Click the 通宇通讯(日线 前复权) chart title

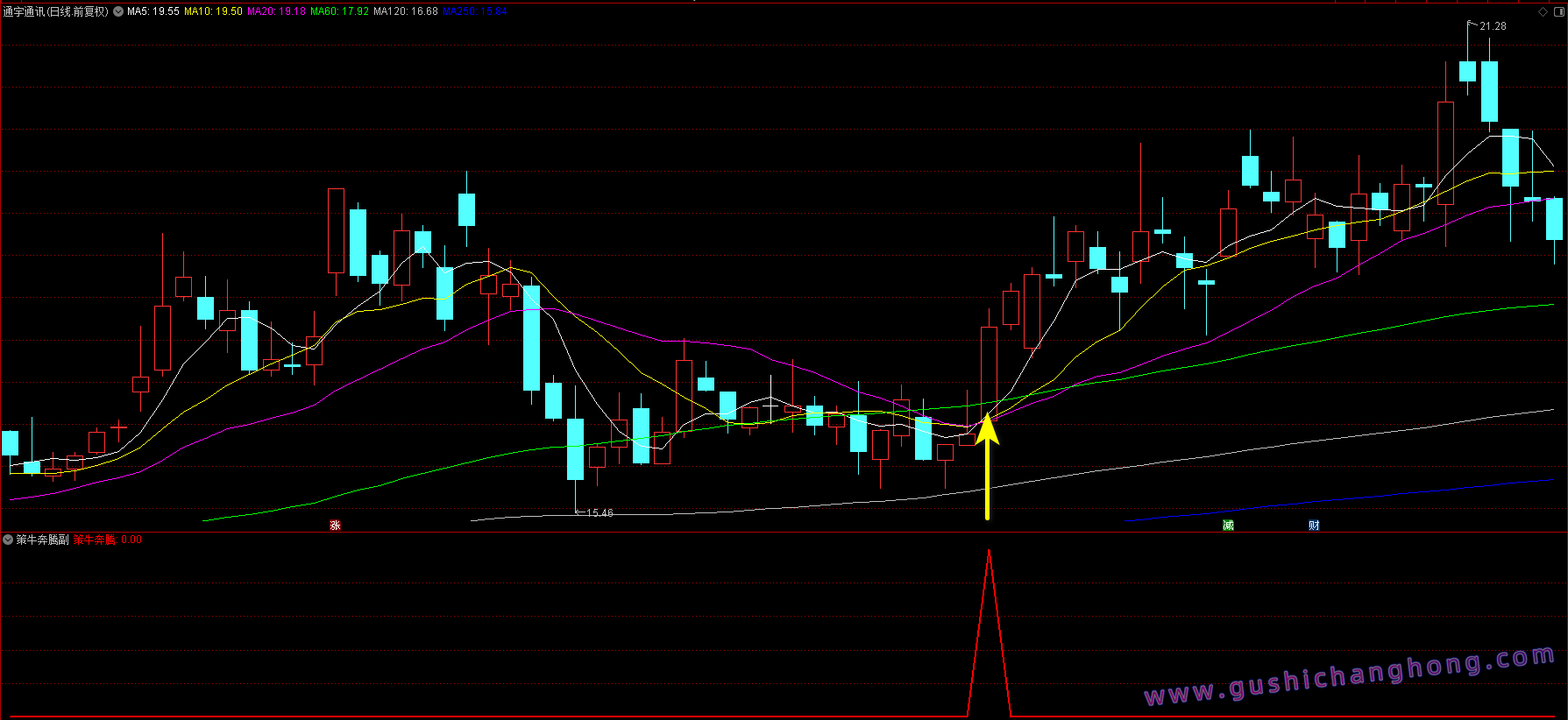pyautogui.click(x=56, y=11)
